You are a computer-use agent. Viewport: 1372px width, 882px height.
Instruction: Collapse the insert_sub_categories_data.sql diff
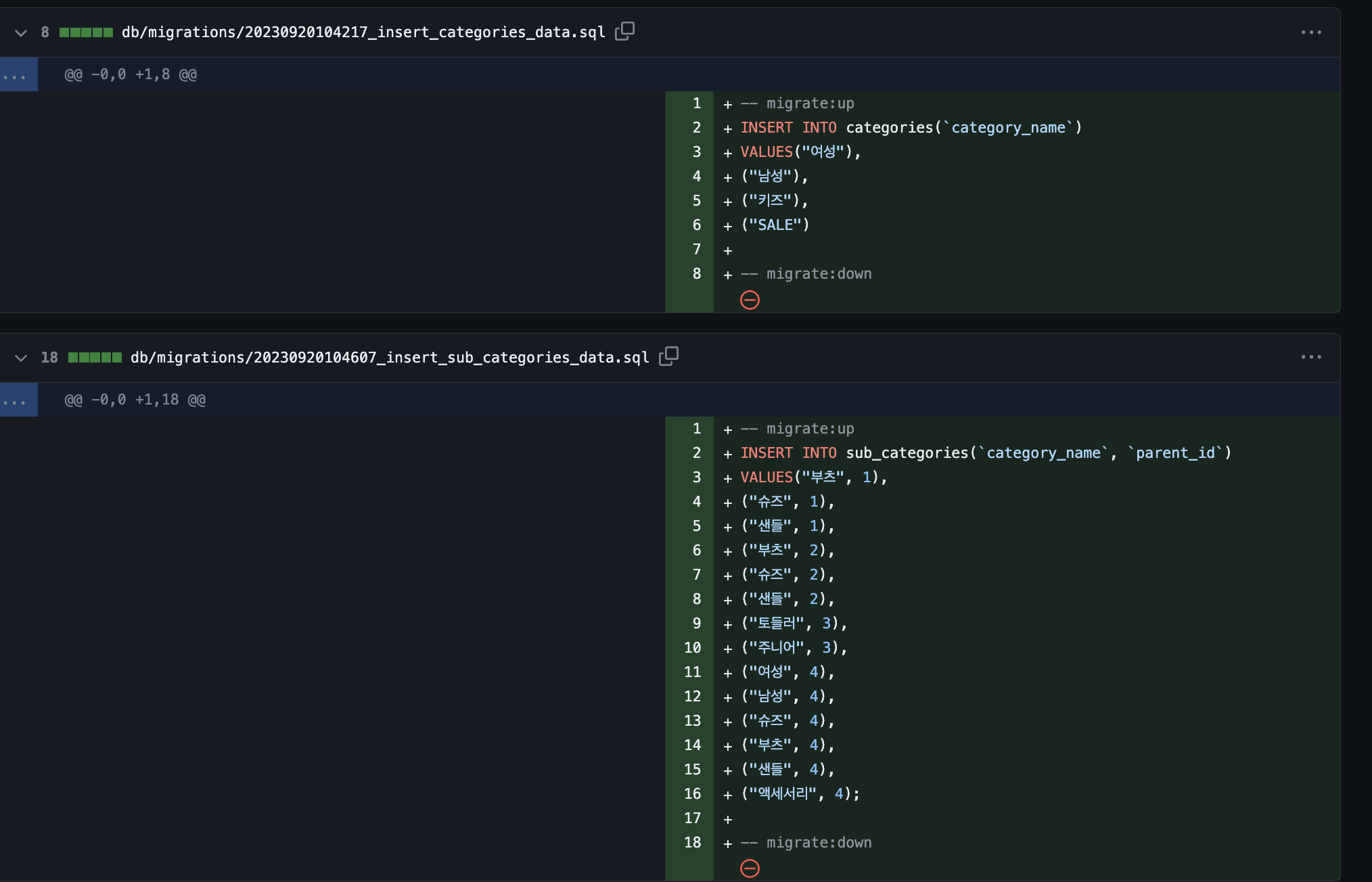click(21, 357)
